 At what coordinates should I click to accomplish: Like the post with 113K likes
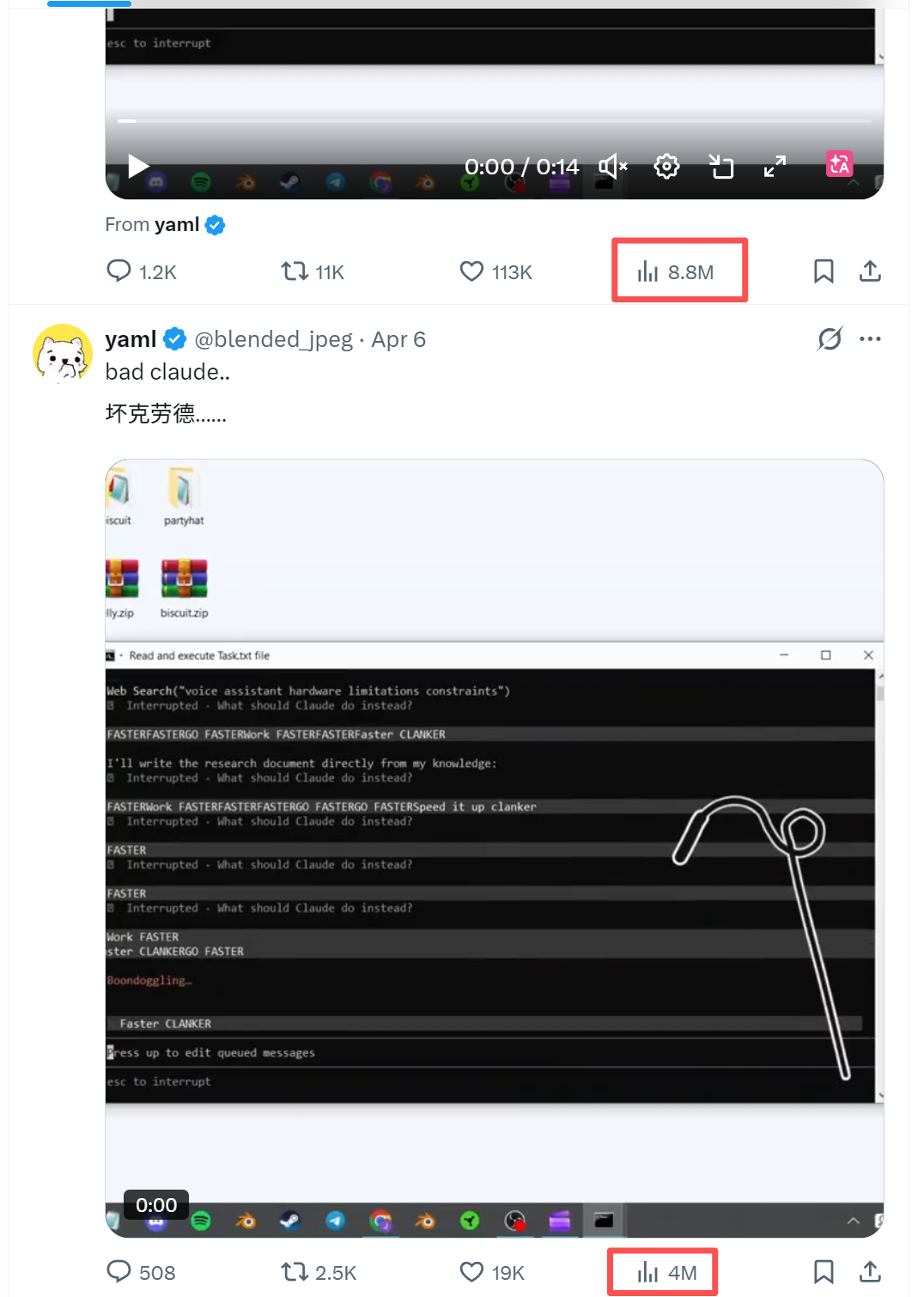point(471,271)
